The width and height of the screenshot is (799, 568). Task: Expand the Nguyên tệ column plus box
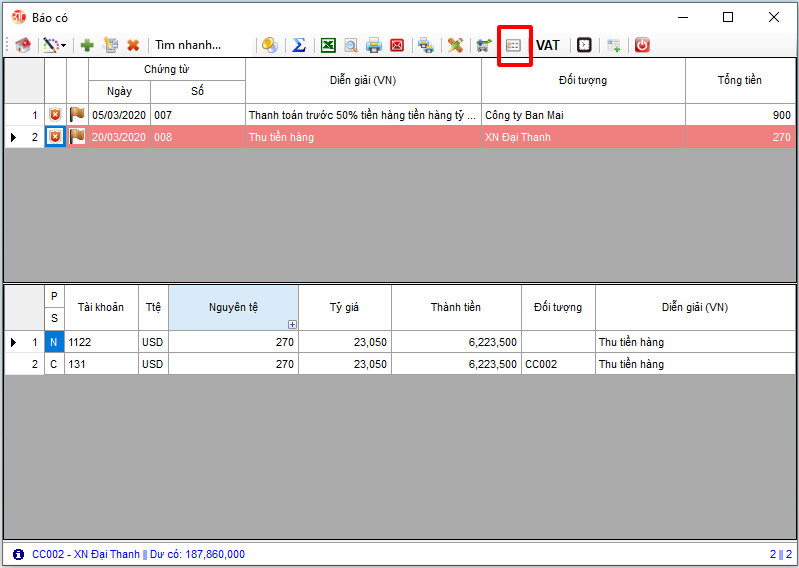click(292, 324)
